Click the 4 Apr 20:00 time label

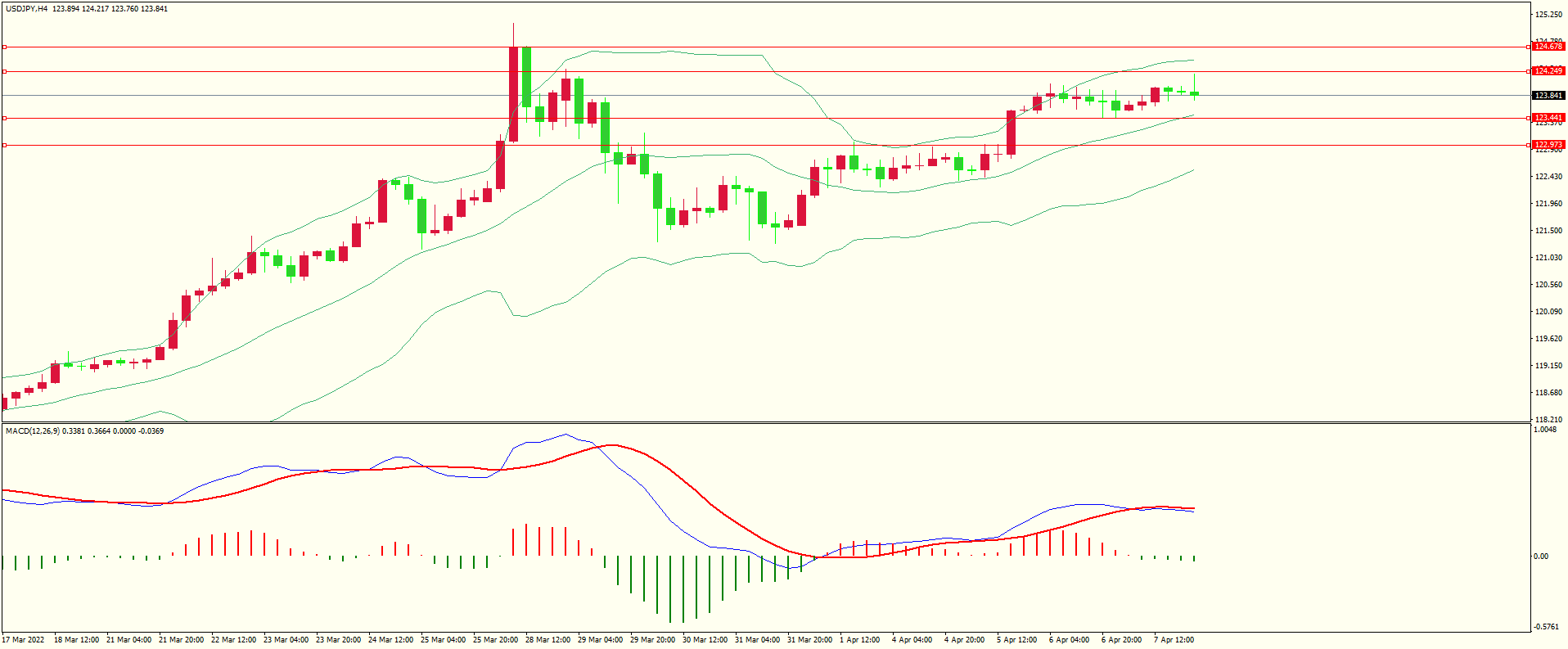pyautogui.click(x=965, y=640)
